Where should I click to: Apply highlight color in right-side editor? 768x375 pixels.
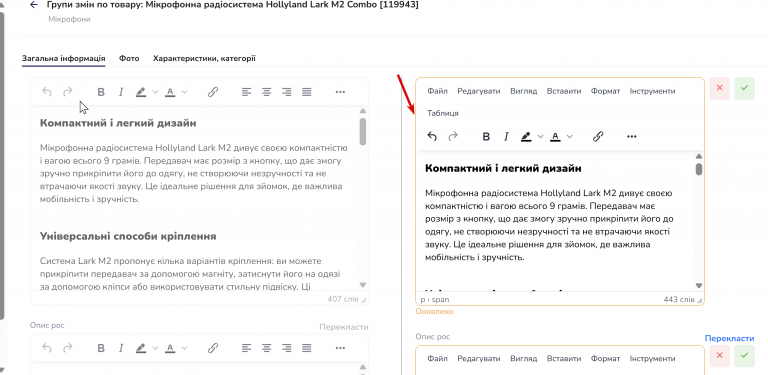(x=526, y=137)
